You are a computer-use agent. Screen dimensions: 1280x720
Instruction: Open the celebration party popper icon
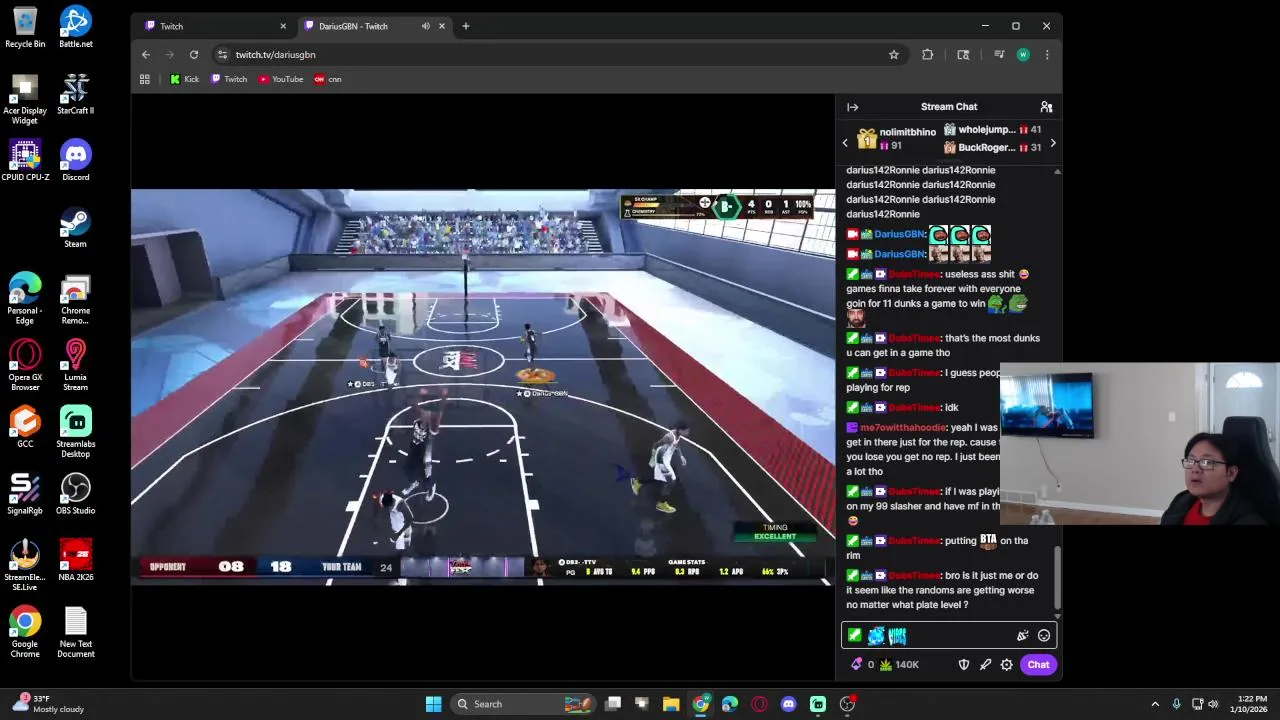(1022, 635)
